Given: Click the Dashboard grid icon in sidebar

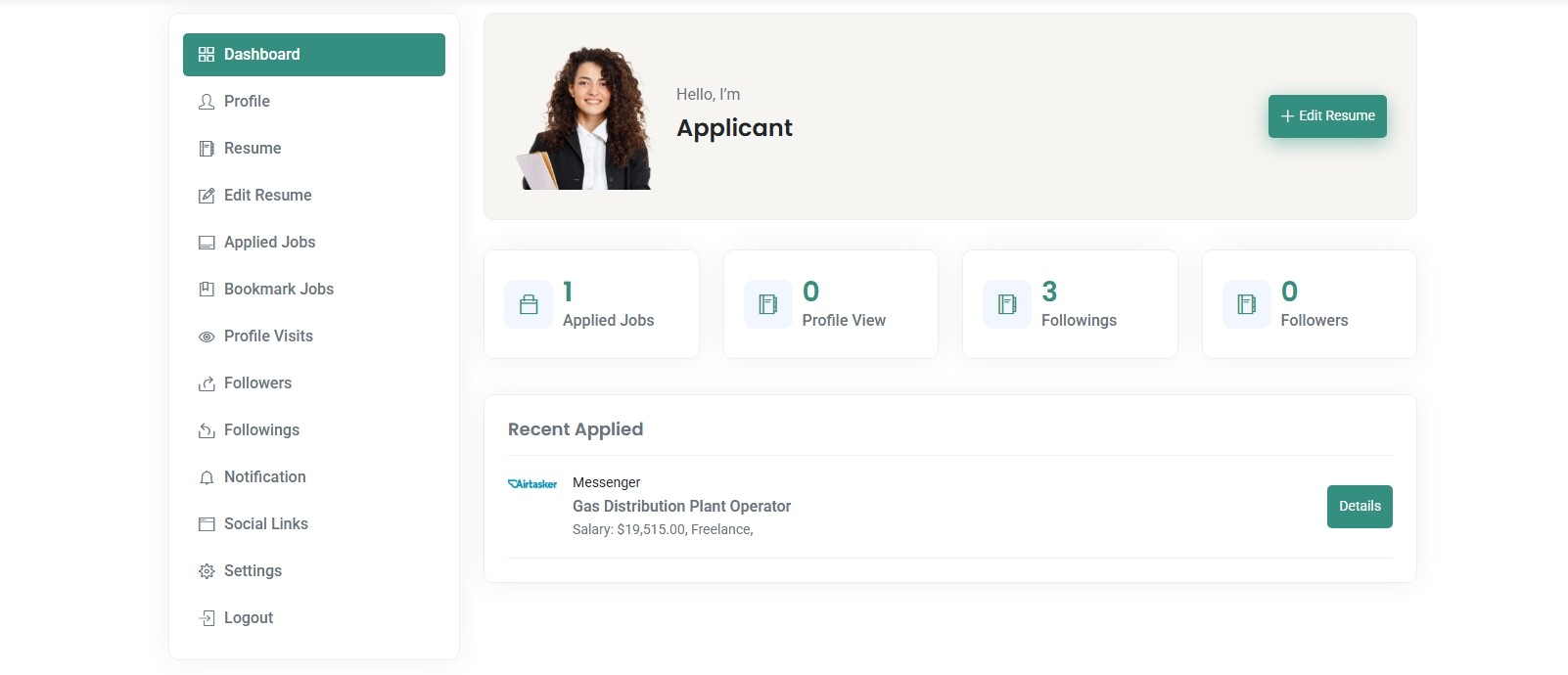Looking at the screenshot, I should (x=207, y=55).
